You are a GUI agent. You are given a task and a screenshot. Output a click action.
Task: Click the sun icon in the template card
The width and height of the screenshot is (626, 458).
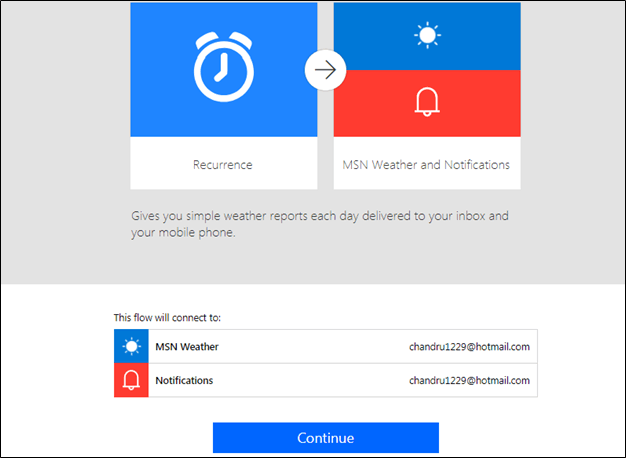point(427,35)
